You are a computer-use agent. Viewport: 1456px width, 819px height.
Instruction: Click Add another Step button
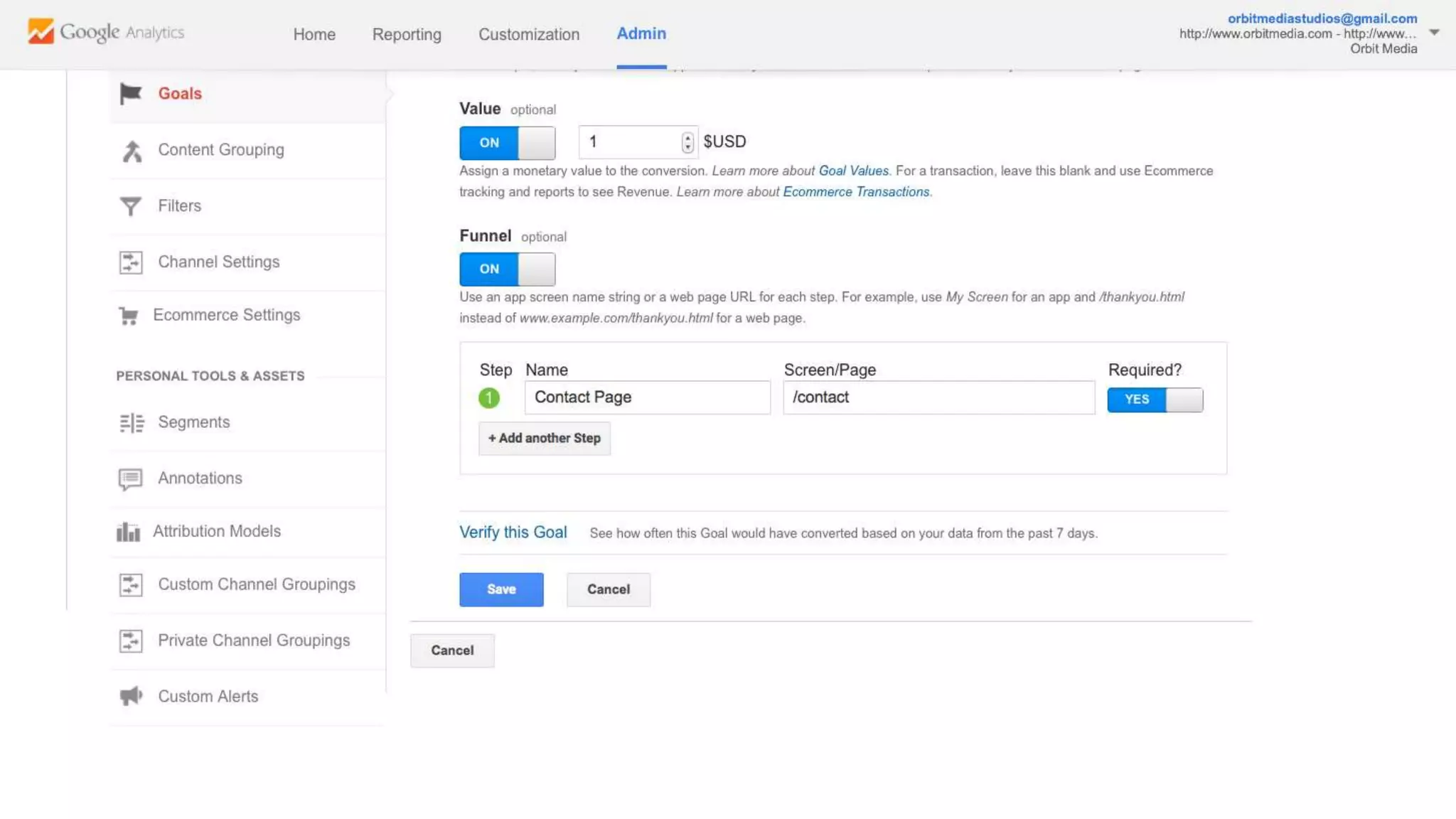pos(544,439)
